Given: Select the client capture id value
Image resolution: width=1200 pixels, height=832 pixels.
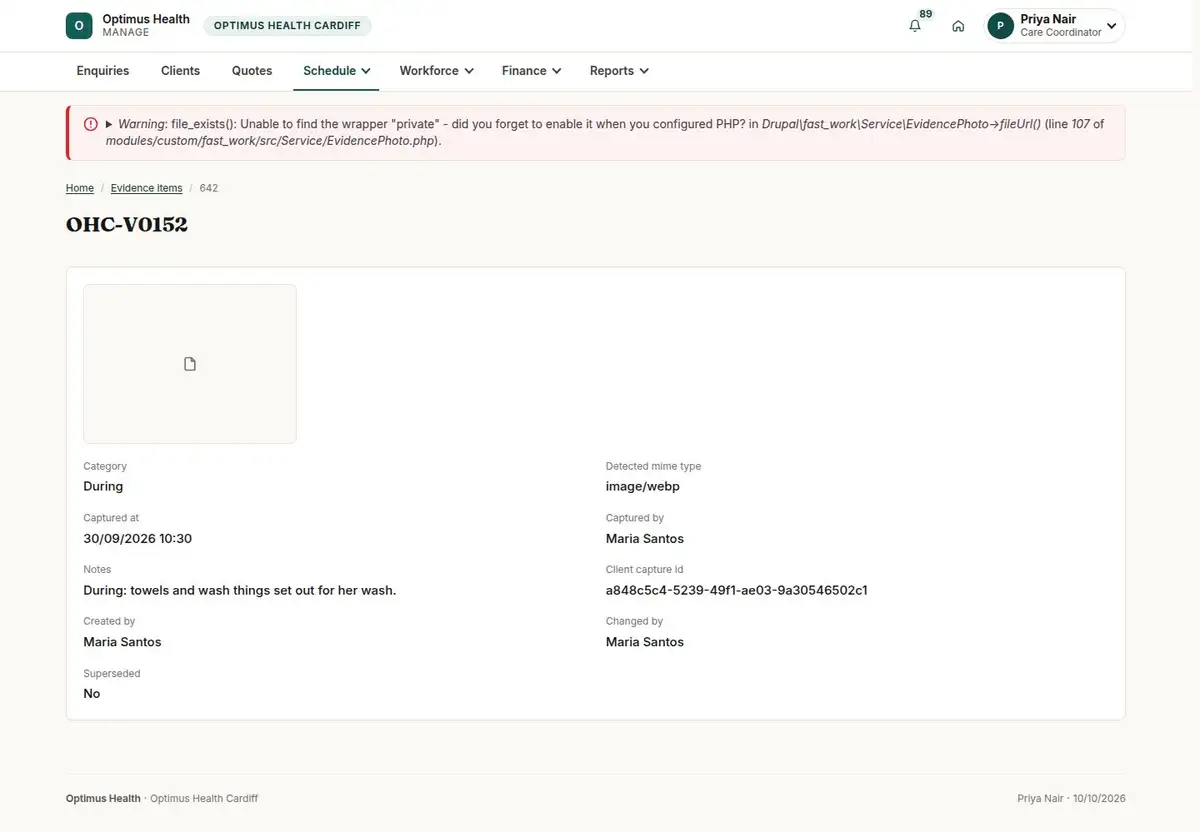Looking at the screenshot, I should click(737, 590).
